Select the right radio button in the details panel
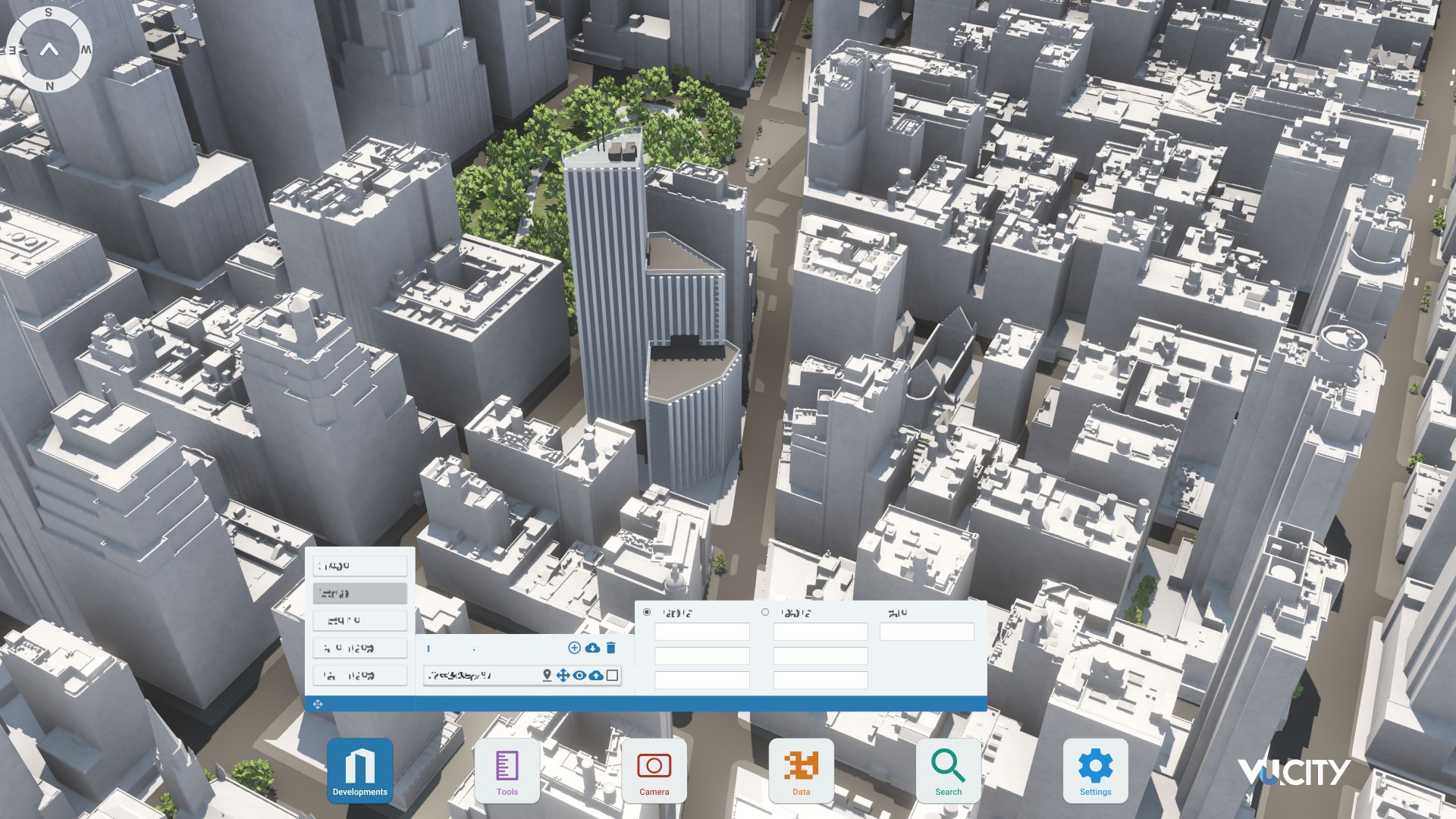This screenshot has height=819, width=1456. pyautogui.click(x=764, y=611)
